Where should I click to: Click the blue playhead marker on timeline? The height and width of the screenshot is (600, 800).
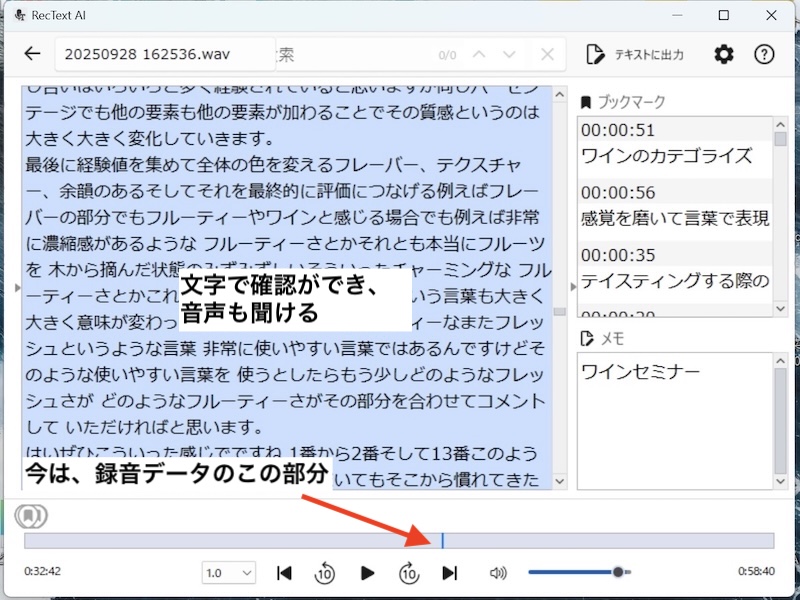point(442,541)
